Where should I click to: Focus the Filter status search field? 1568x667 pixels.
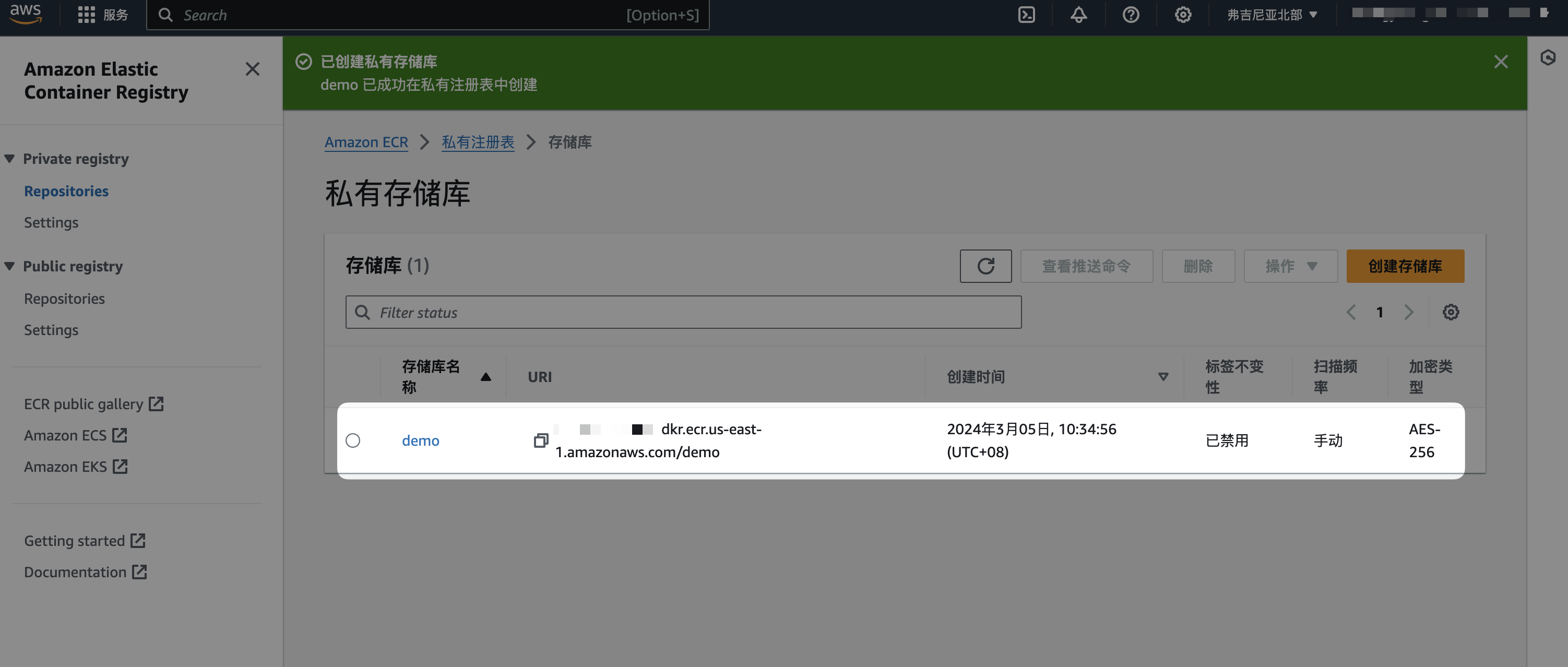(x=683, y=312)
